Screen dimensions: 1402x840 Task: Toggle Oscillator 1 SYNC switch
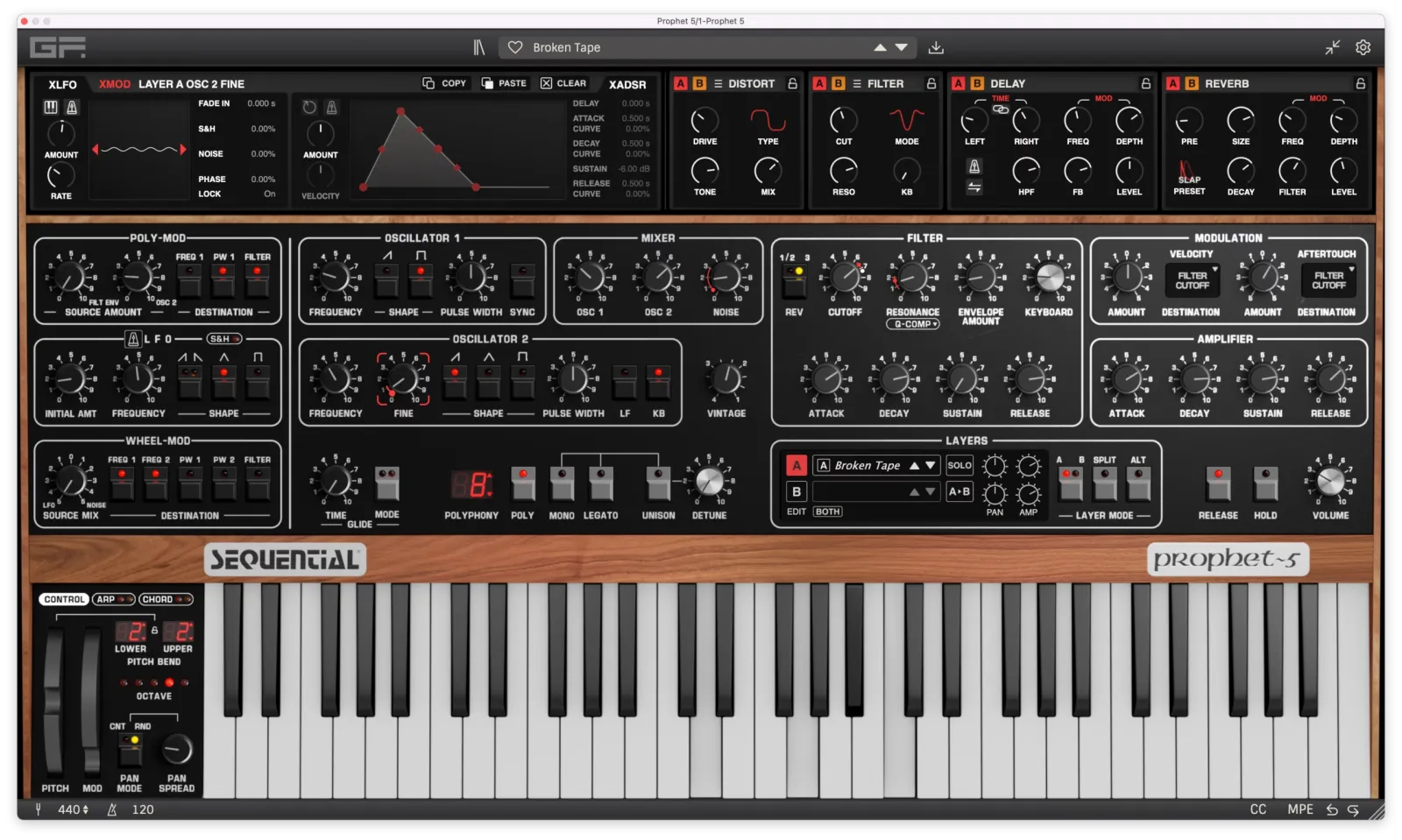(x=522, y=279)
